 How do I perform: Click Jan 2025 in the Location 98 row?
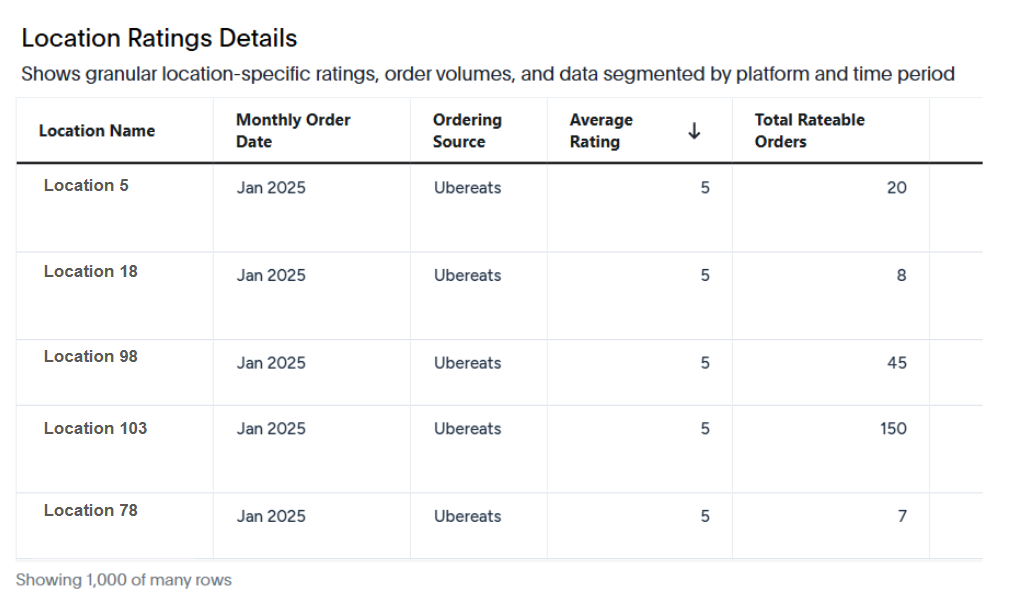tap(270, 363)
